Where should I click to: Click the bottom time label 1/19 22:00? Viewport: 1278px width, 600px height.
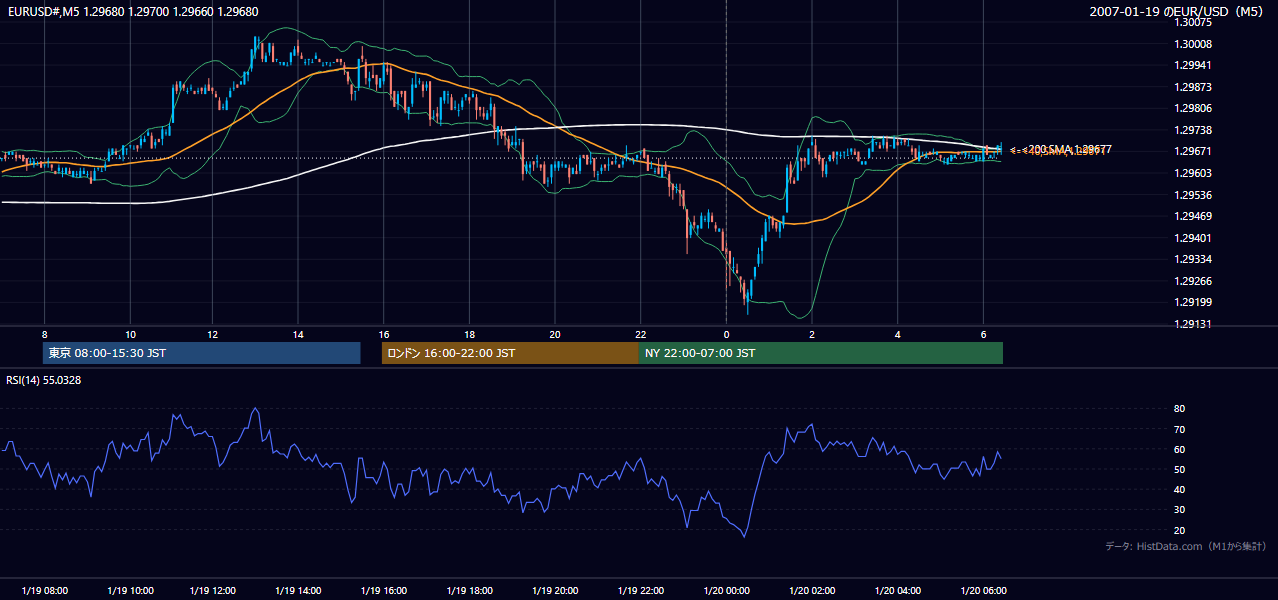(640, 591)
